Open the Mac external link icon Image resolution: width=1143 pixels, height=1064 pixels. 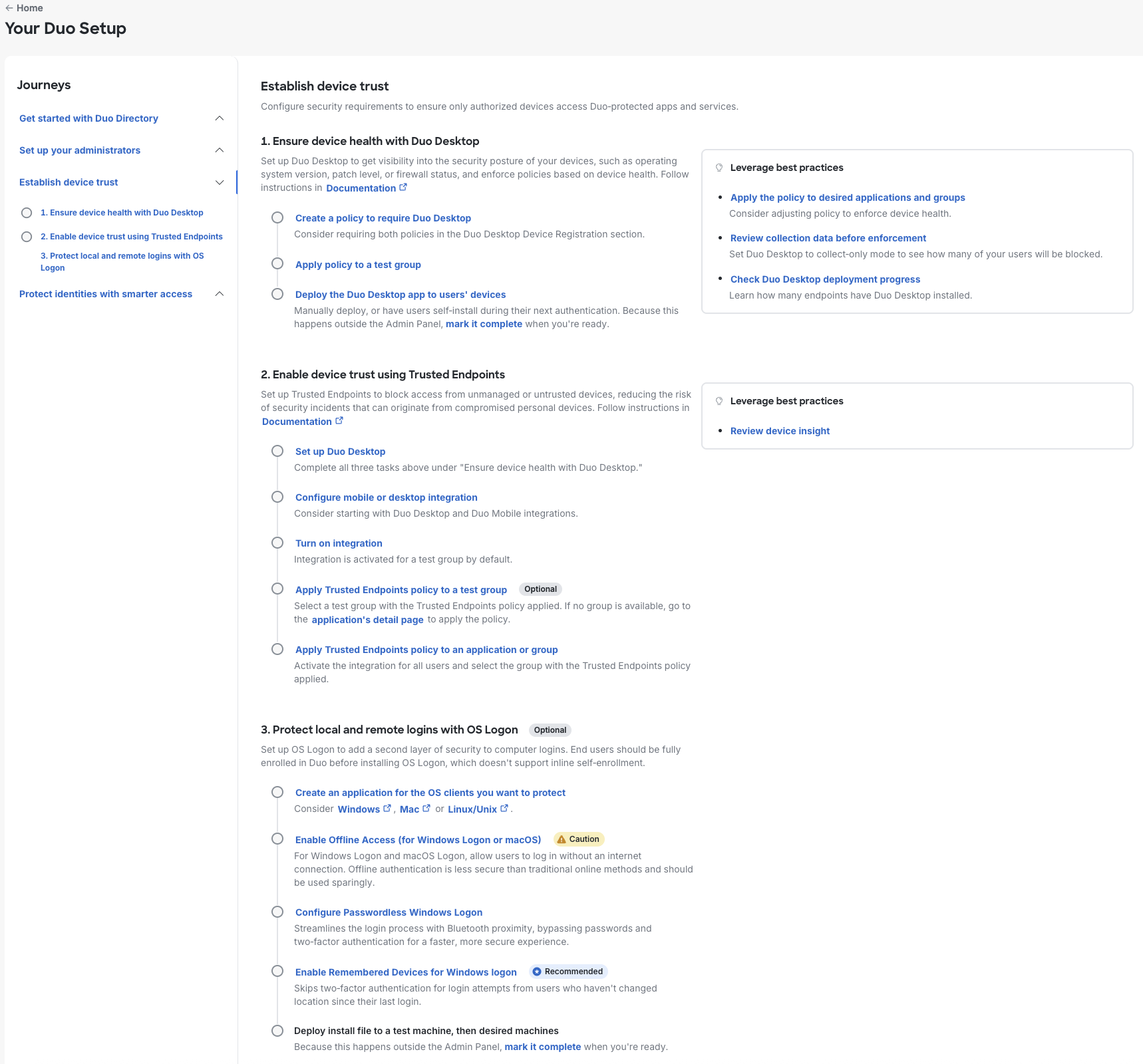pos(426,809)
